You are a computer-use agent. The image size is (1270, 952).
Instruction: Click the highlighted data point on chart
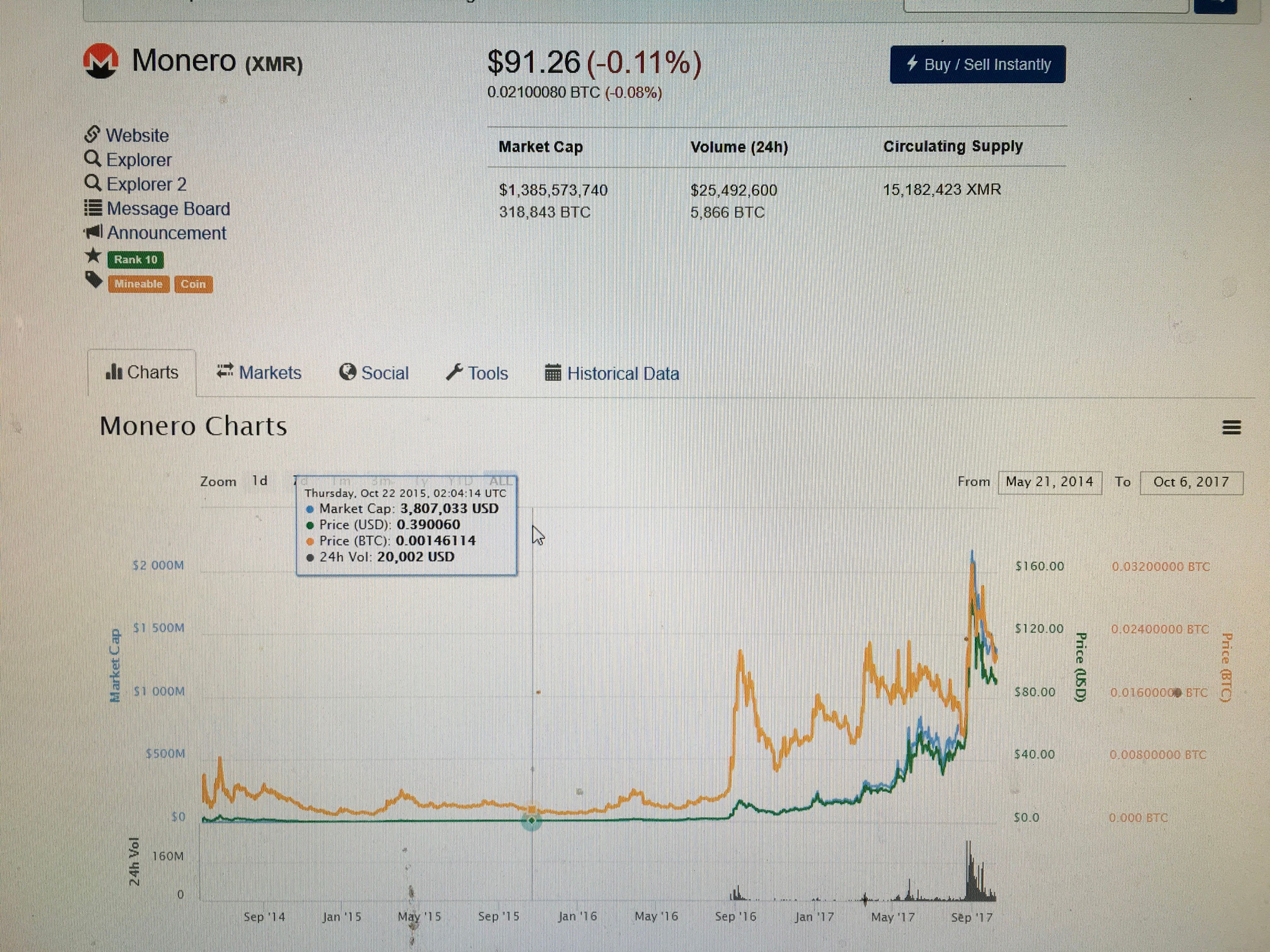532,821
